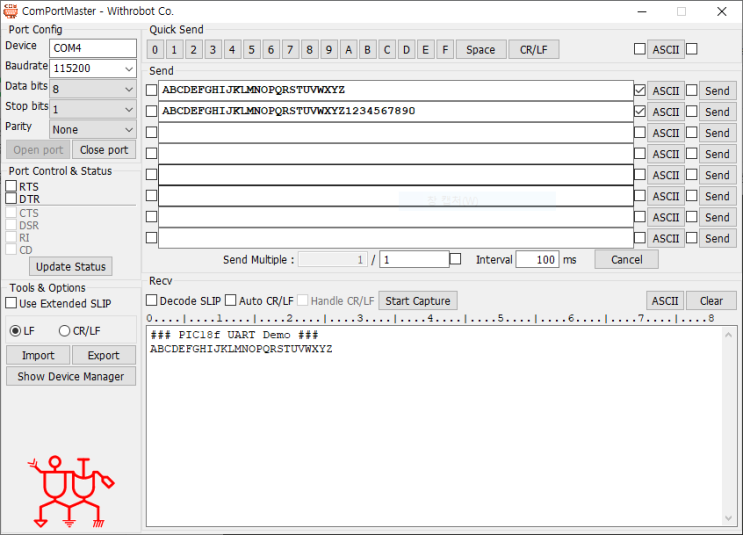Screen dimensions: 743x535
Task: Expand the Data bits dropdown
Action: point(93,89)
